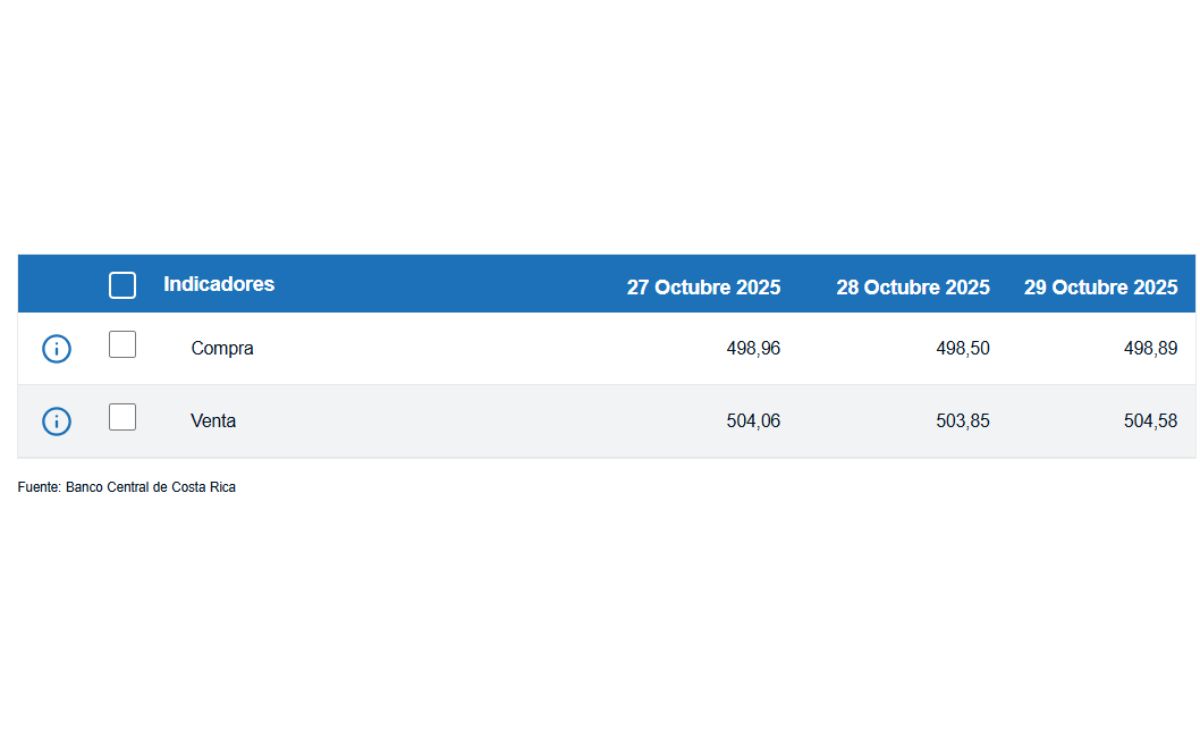Viewport: 1200px width, 747px height.
Task: Check the Compra row checkbox
Action: pos(122,345)
